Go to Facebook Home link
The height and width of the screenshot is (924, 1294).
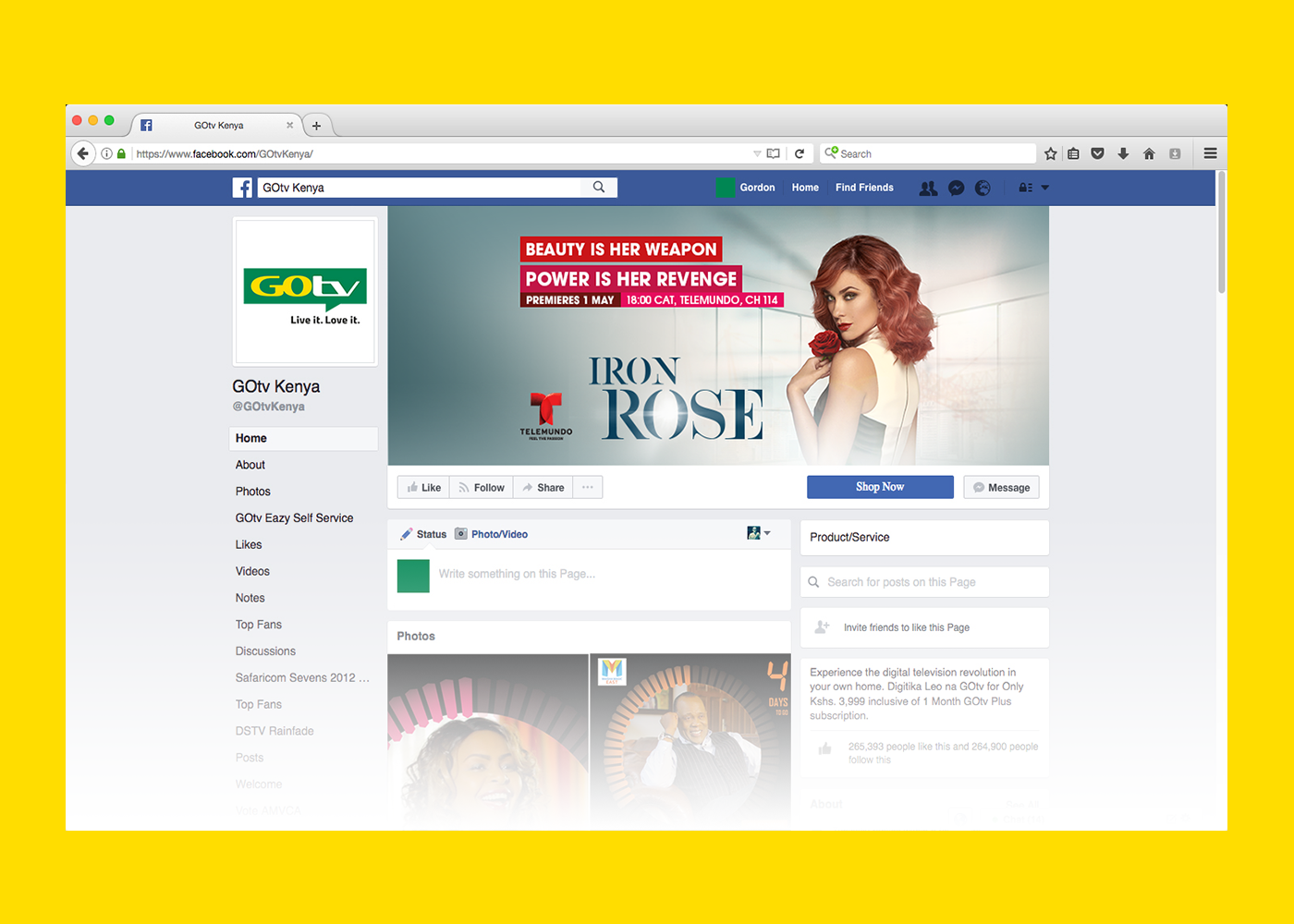pos(805,188)
